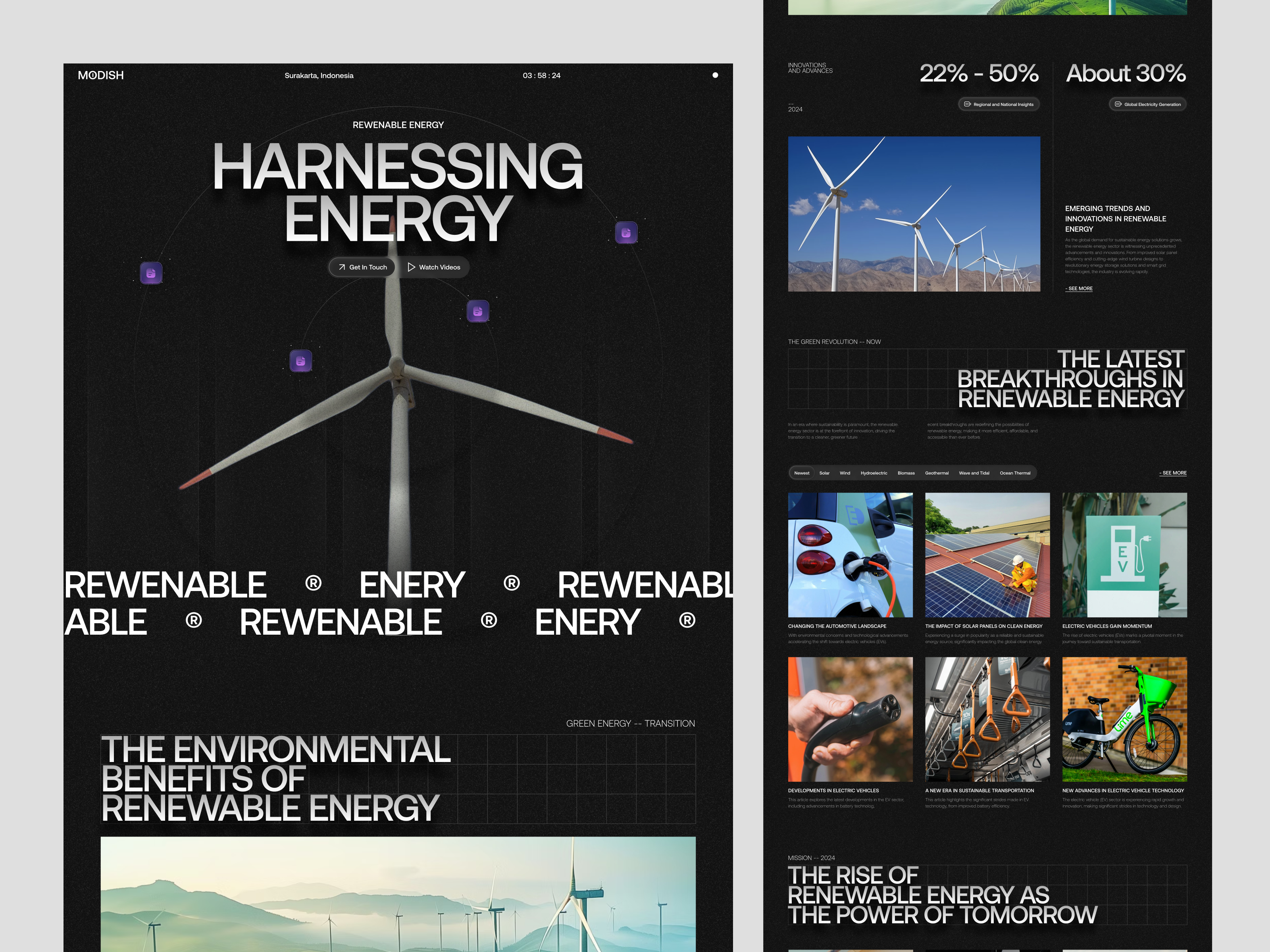Click the play icon inside Watch Videos button

(411, 267)
